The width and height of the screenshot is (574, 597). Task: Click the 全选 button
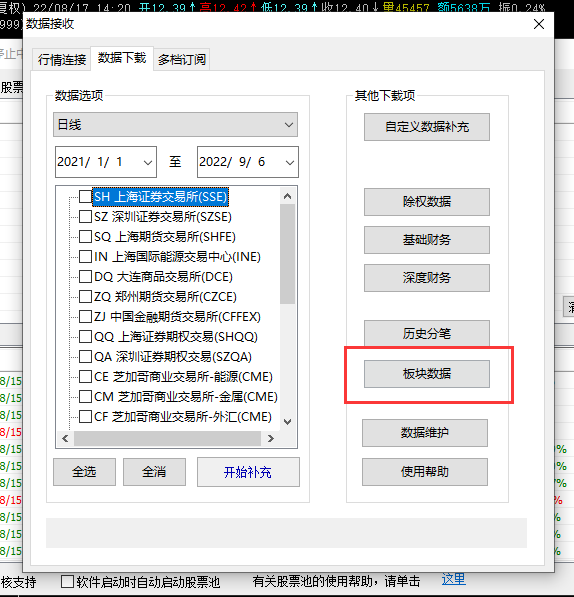(x=84, y=472)
